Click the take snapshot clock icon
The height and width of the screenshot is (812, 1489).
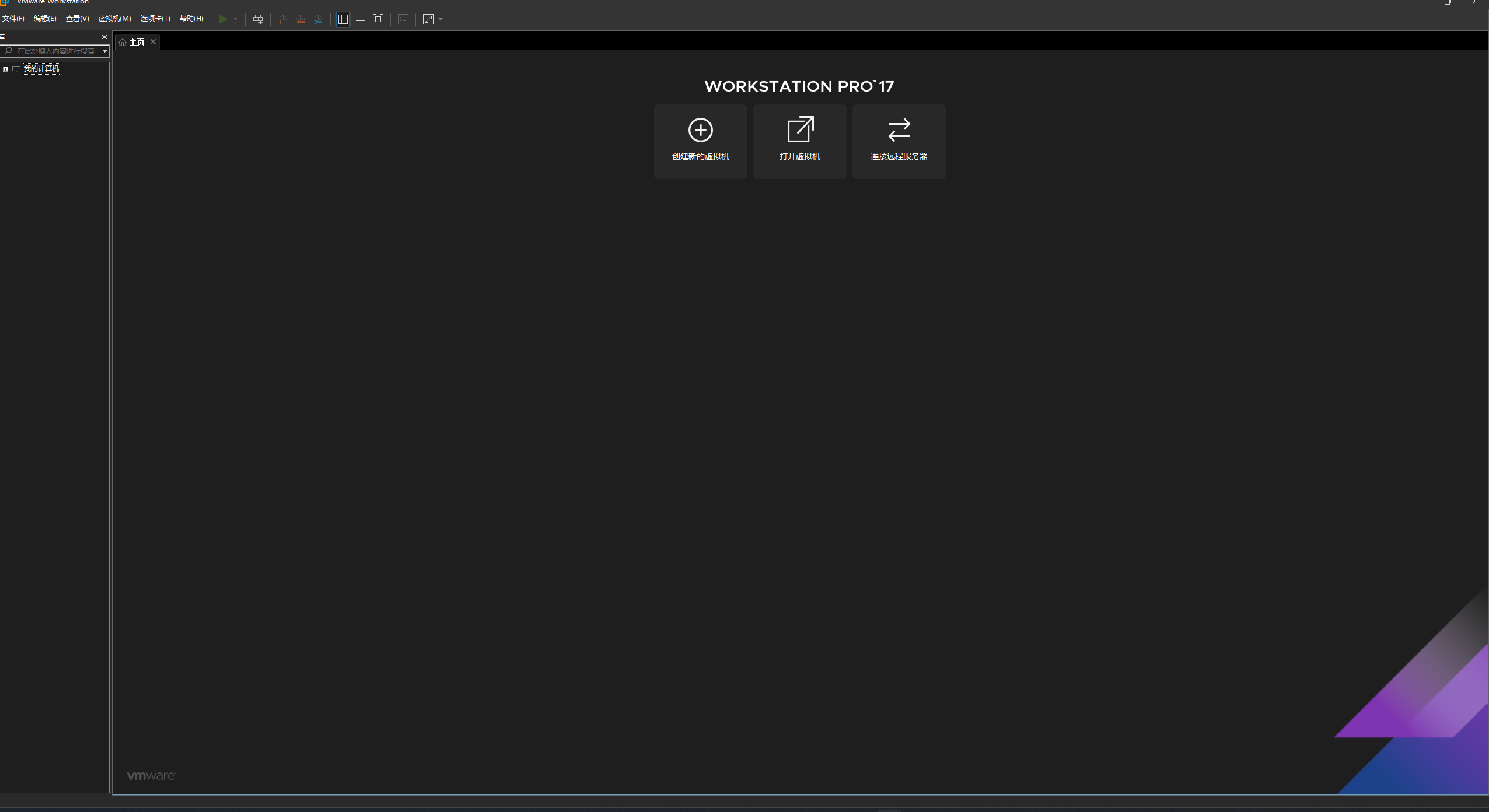click(x=282, y=19)
